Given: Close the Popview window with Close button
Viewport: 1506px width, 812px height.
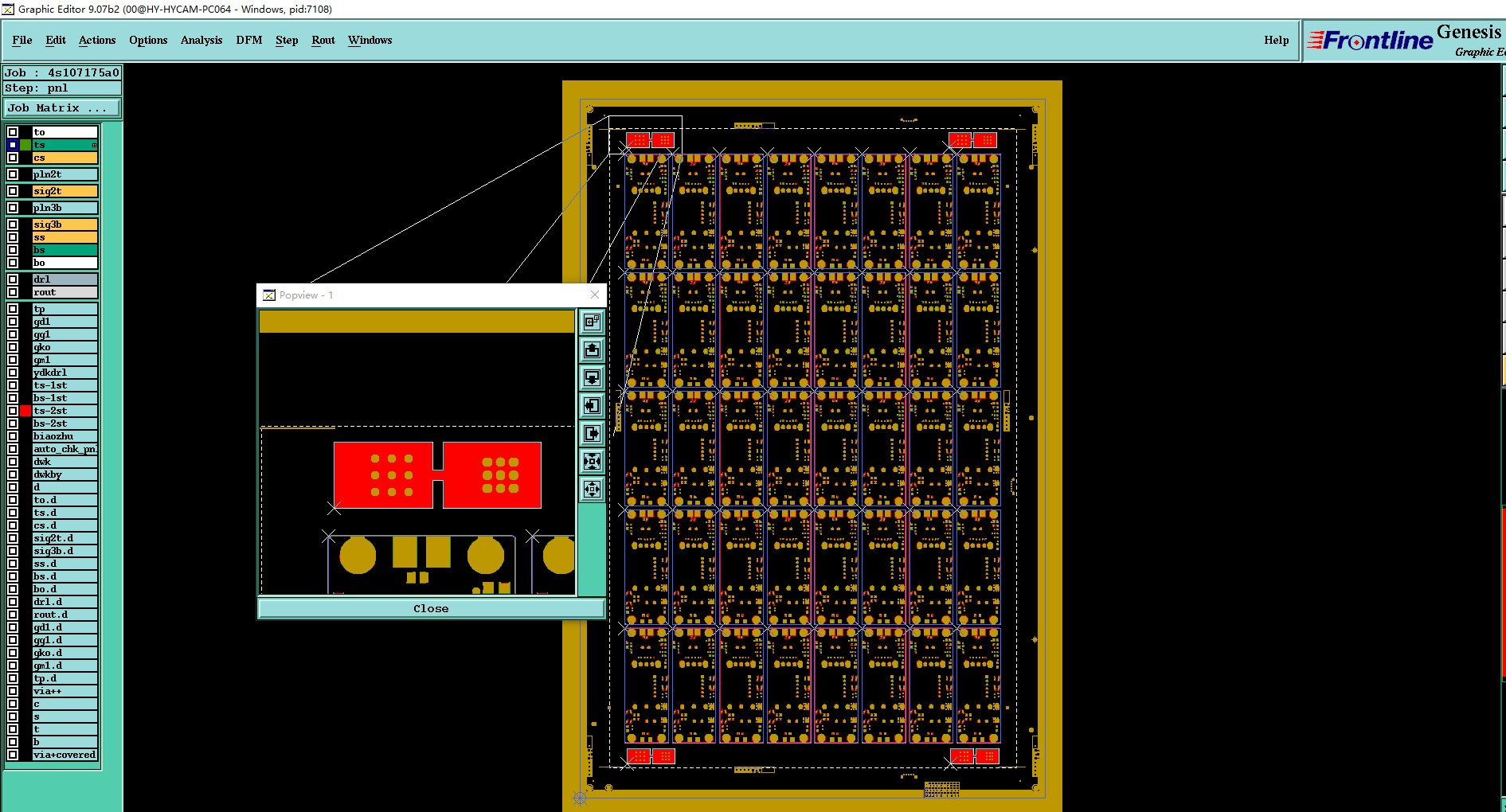Looking at the screenshot, I should tap(431, 608).
